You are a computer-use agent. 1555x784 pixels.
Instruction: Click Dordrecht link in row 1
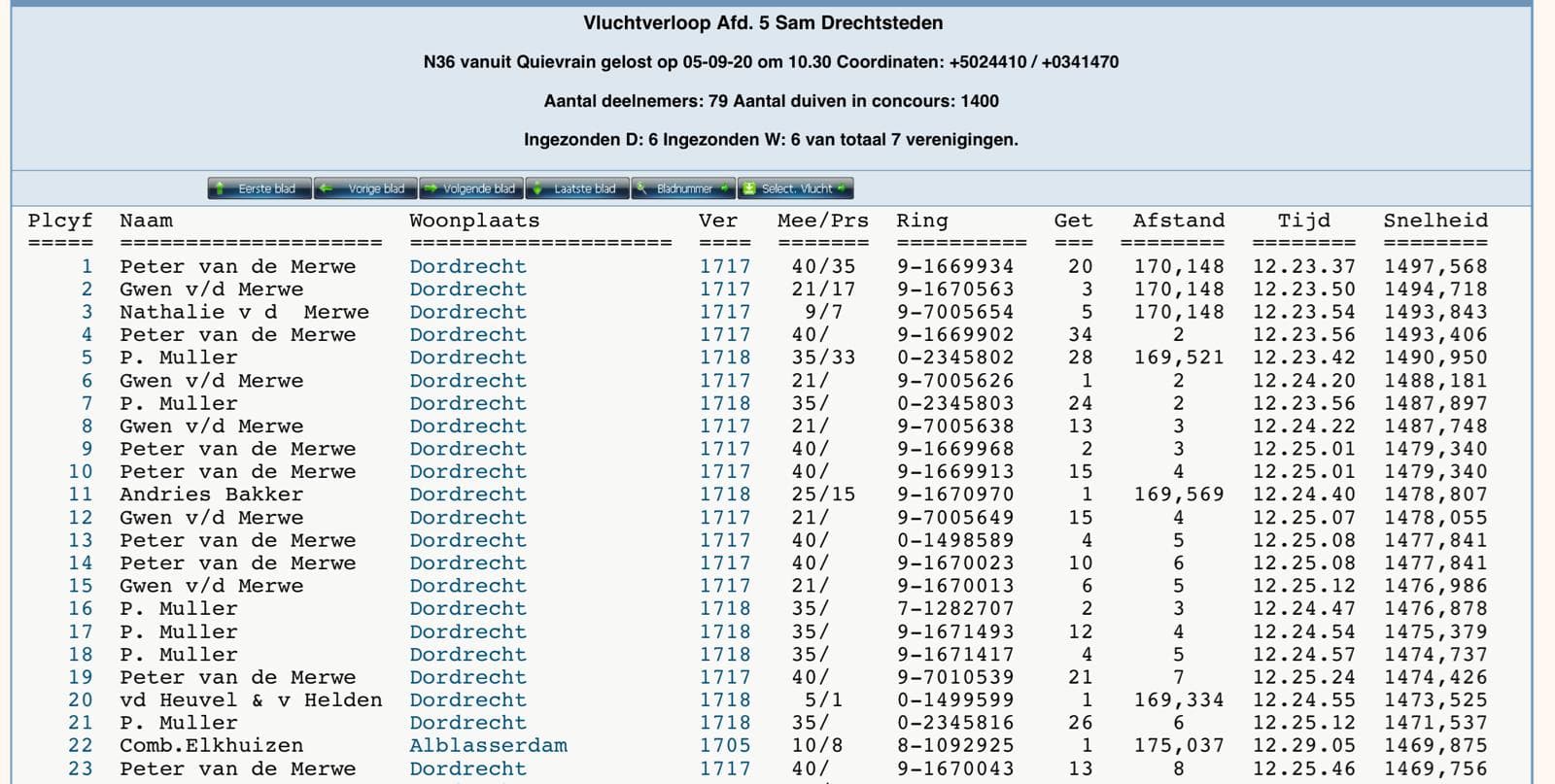467,266
